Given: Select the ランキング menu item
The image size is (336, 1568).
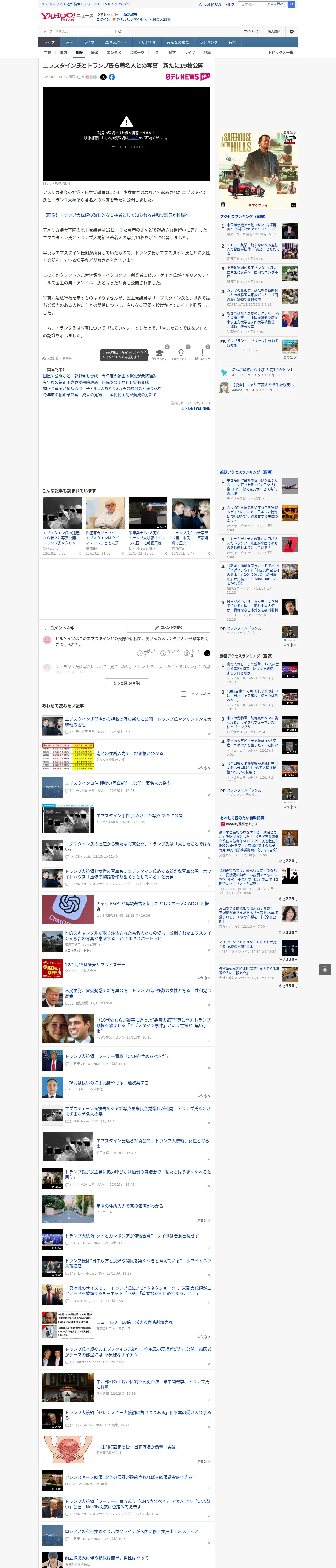Looking at the screenshot, I should pyautogui.click(x=209, y=42).
